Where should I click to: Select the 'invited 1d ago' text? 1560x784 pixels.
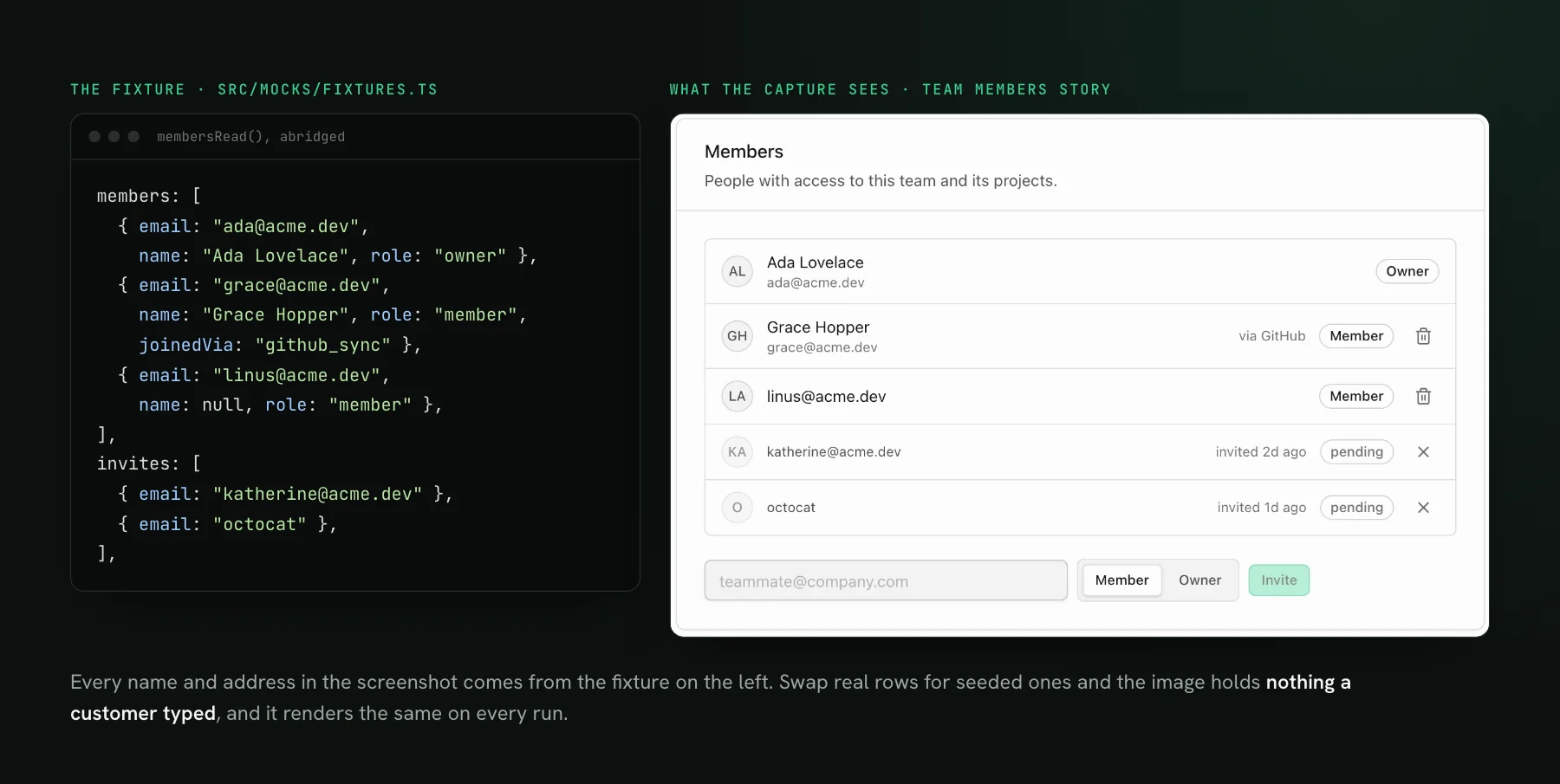point(1262,508)
